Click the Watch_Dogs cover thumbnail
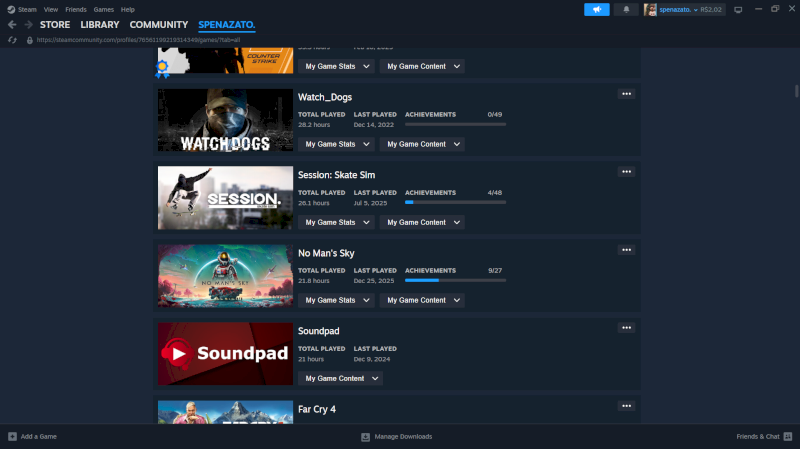 point(225,120)
